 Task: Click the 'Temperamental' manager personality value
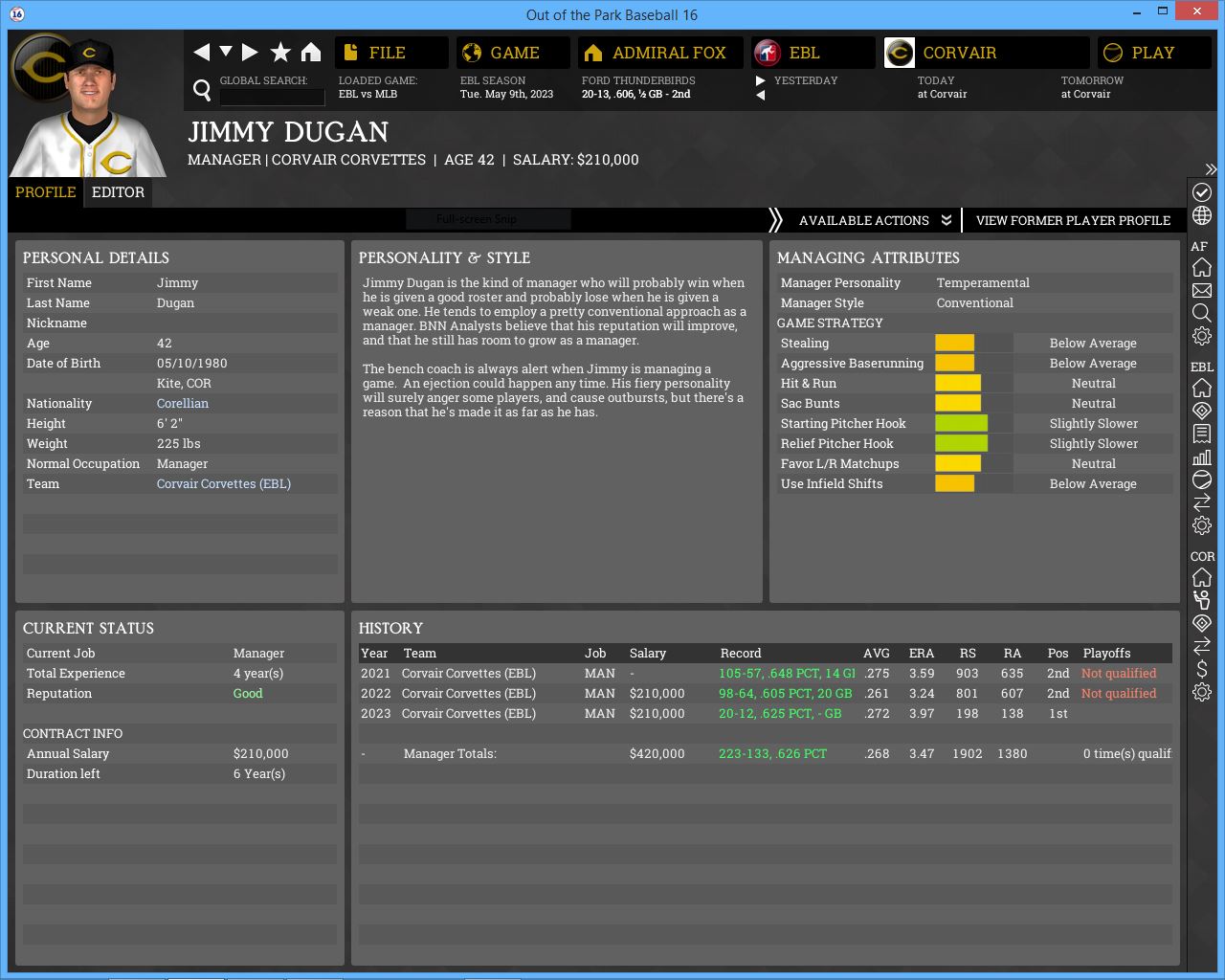tap(983, 283)
